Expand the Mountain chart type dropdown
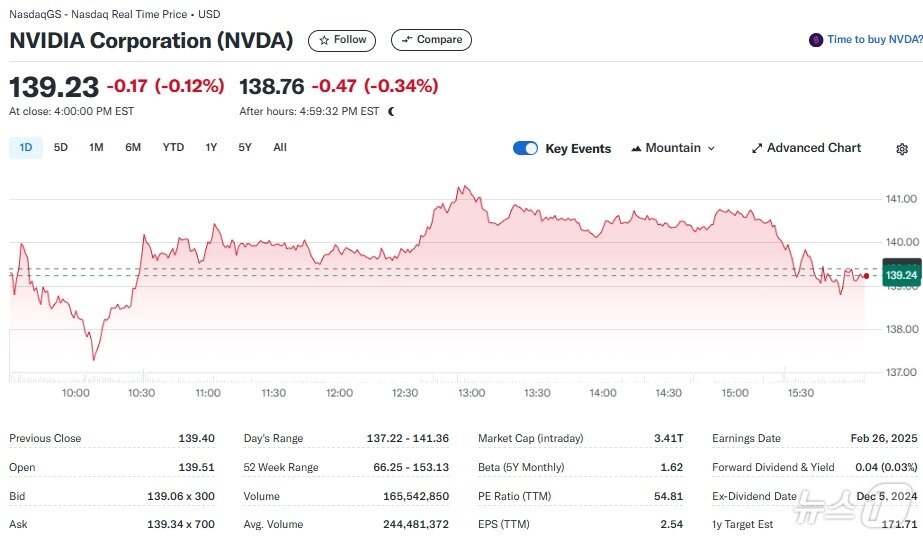The width and height of the screenshot is (923, 540). coord(711,148)
